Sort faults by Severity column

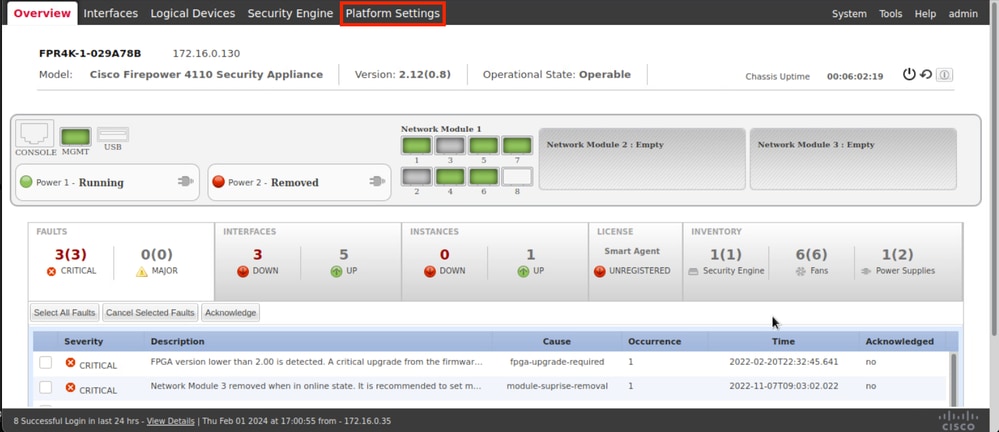[83, 342]
